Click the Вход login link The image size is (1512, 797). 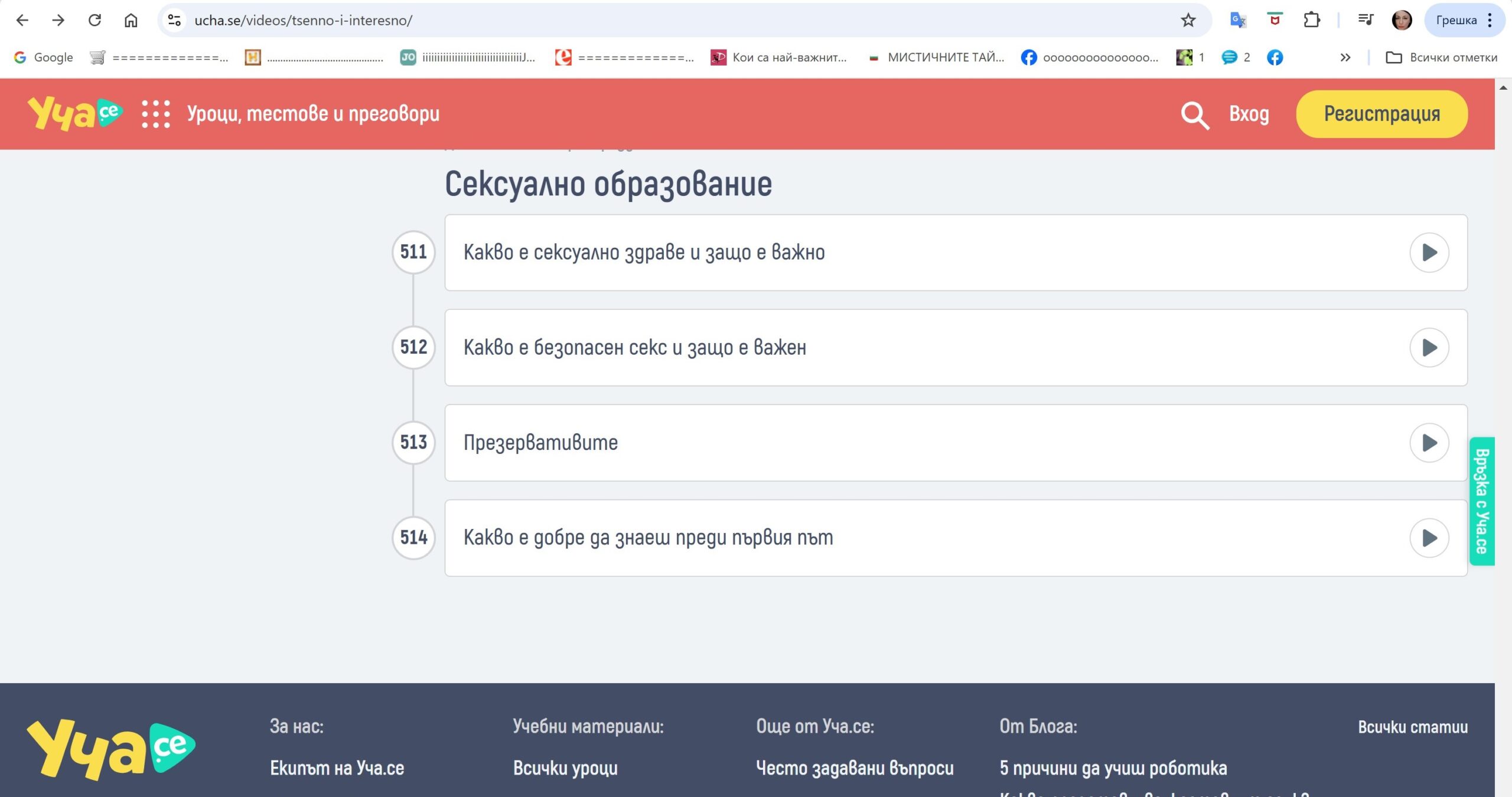(1249, 113)
